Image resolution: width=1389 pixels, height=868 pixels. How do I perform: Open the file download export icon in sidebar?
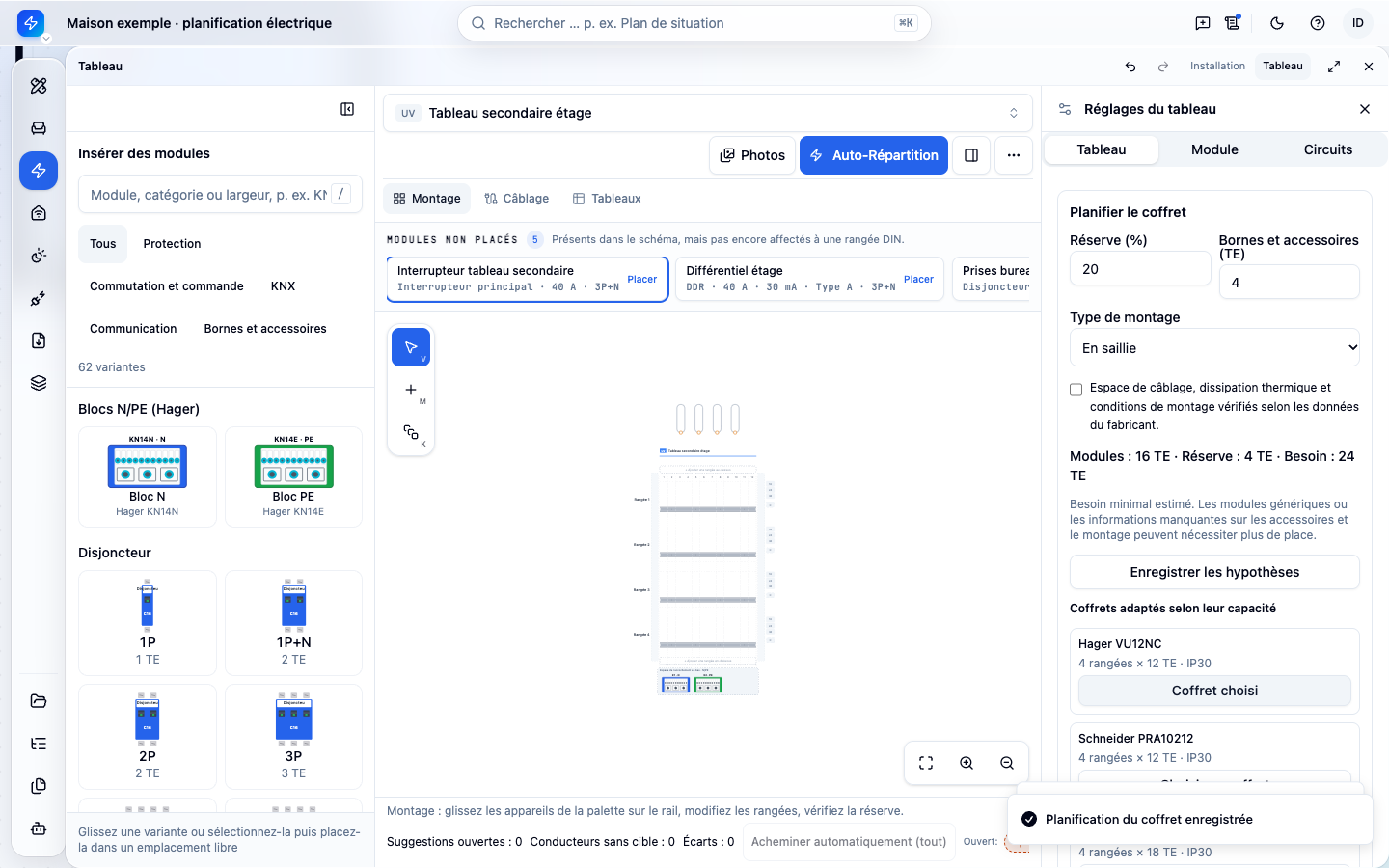coord(39,340)
